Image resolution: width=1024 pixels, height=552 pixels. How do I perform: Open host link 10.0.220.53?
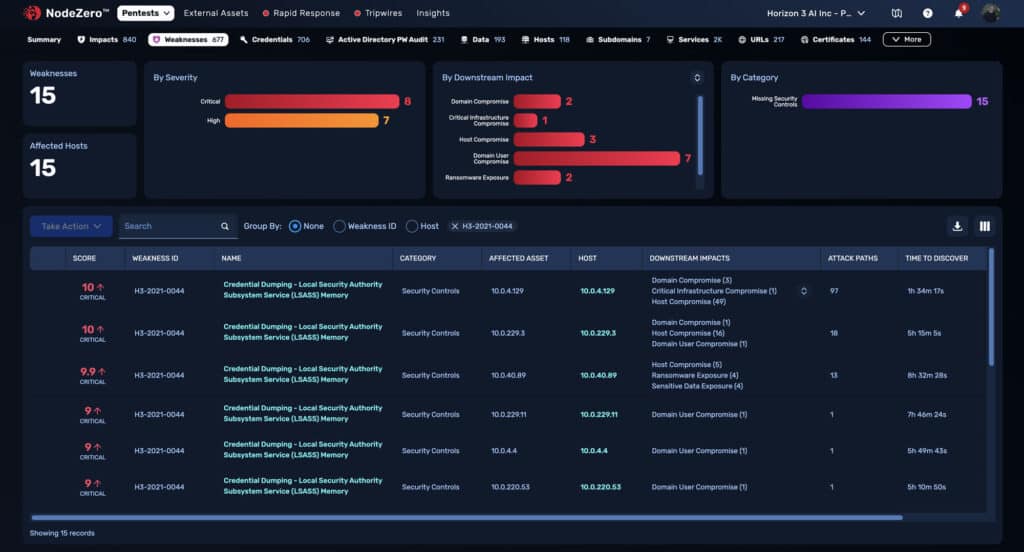[x=600, y=487]
